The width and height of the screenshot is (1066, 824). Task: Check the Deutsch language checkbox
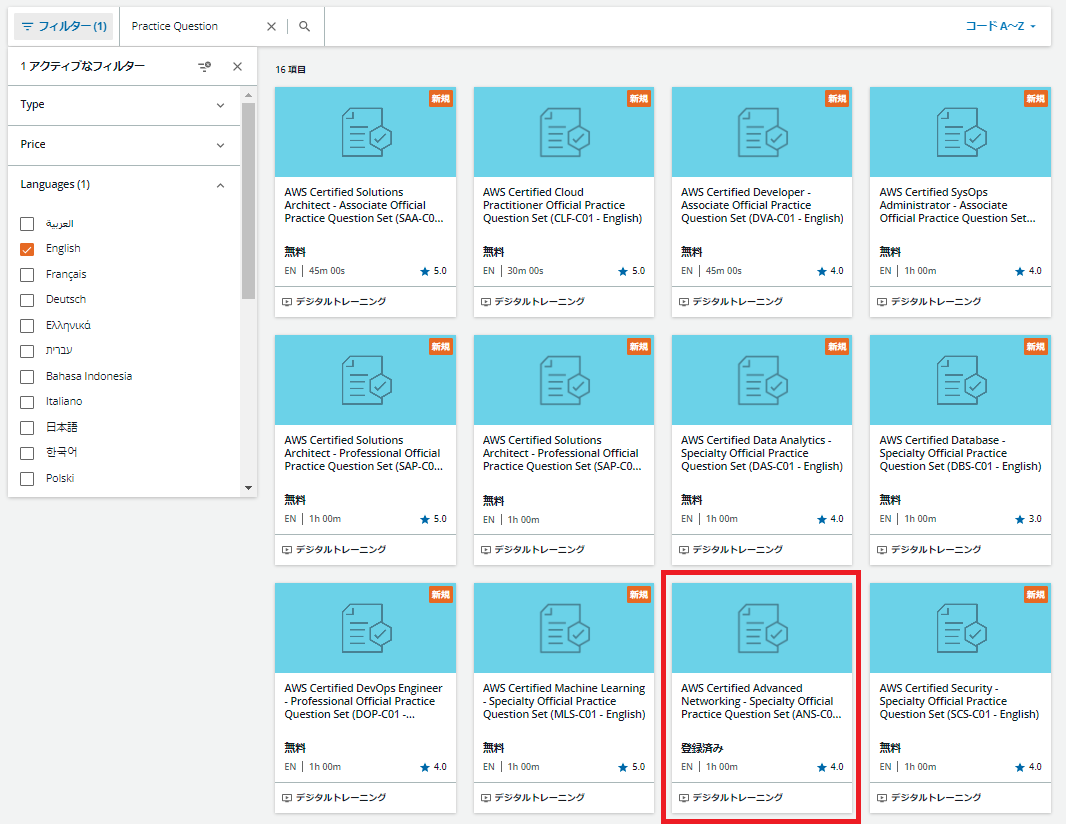point(27,300)
